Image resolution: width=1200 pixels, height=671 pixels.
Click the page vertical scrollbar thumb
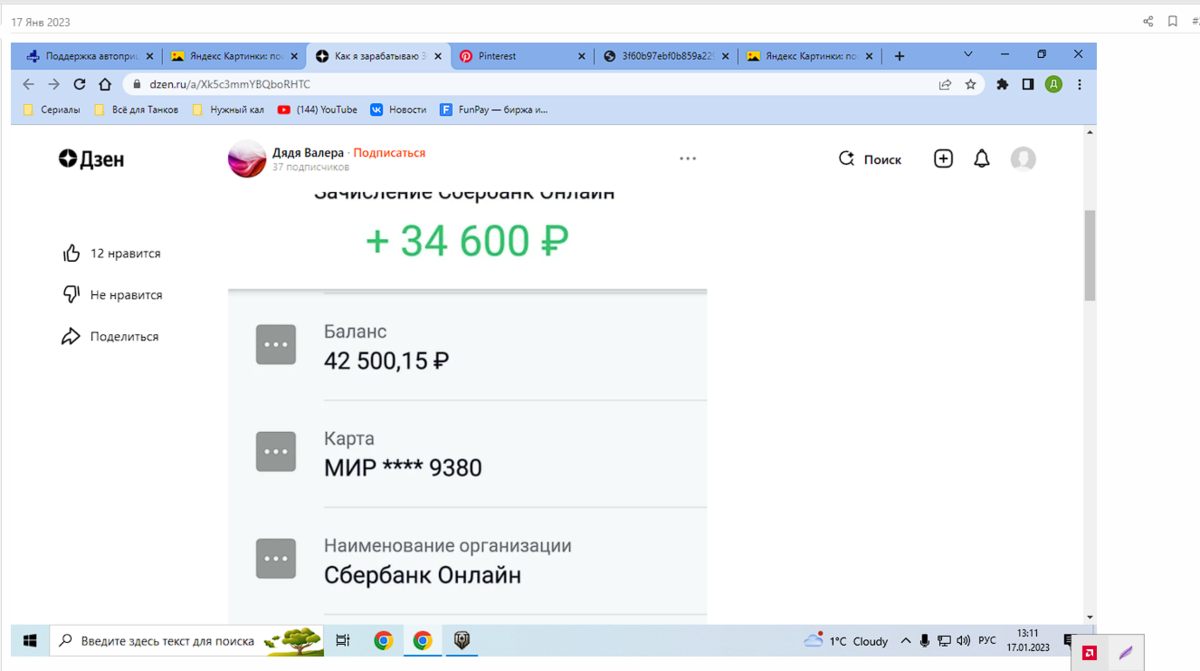[x=1089, y=255]
